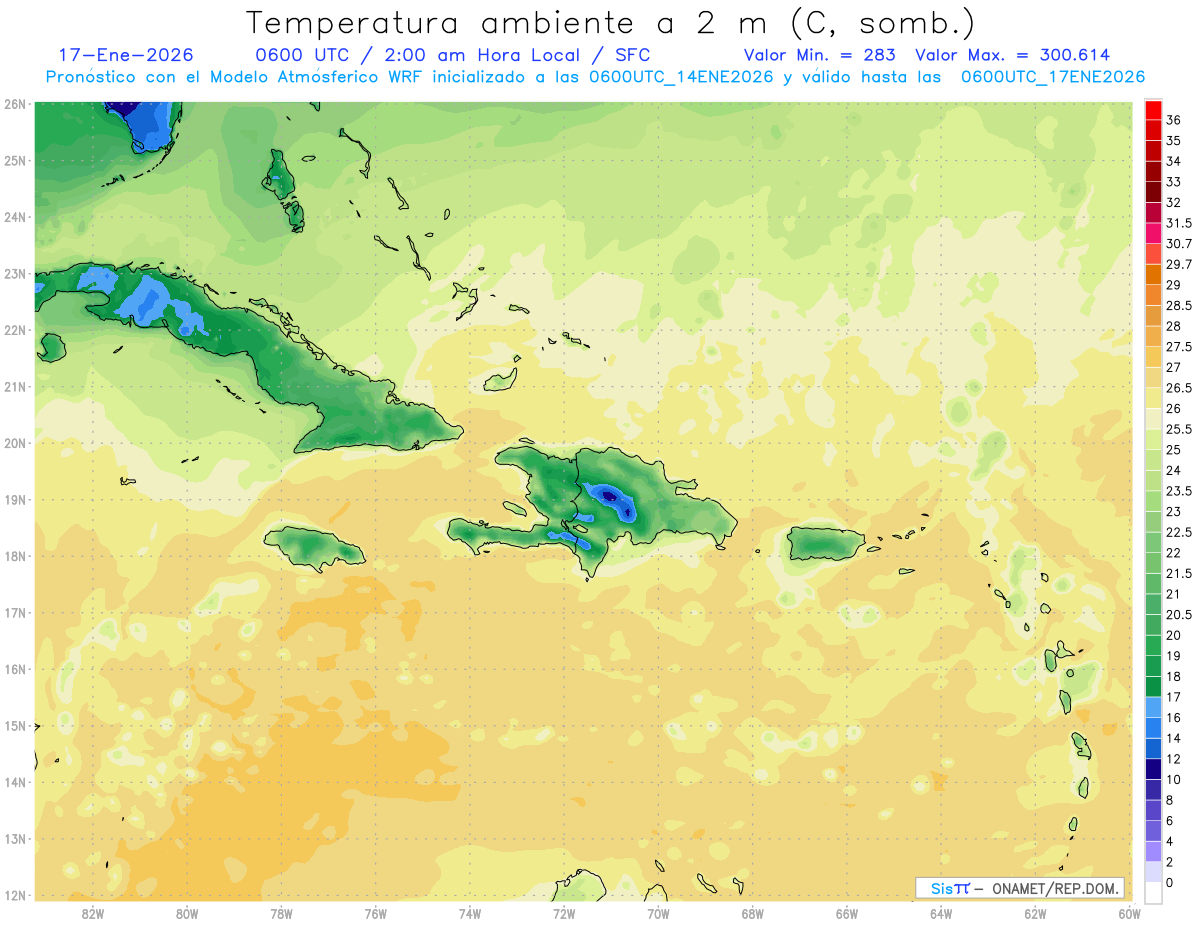Click the pale lavender swatch above legend value 0
The width and height of the screenshot is (1200, 927).
tap(1153, 872)
